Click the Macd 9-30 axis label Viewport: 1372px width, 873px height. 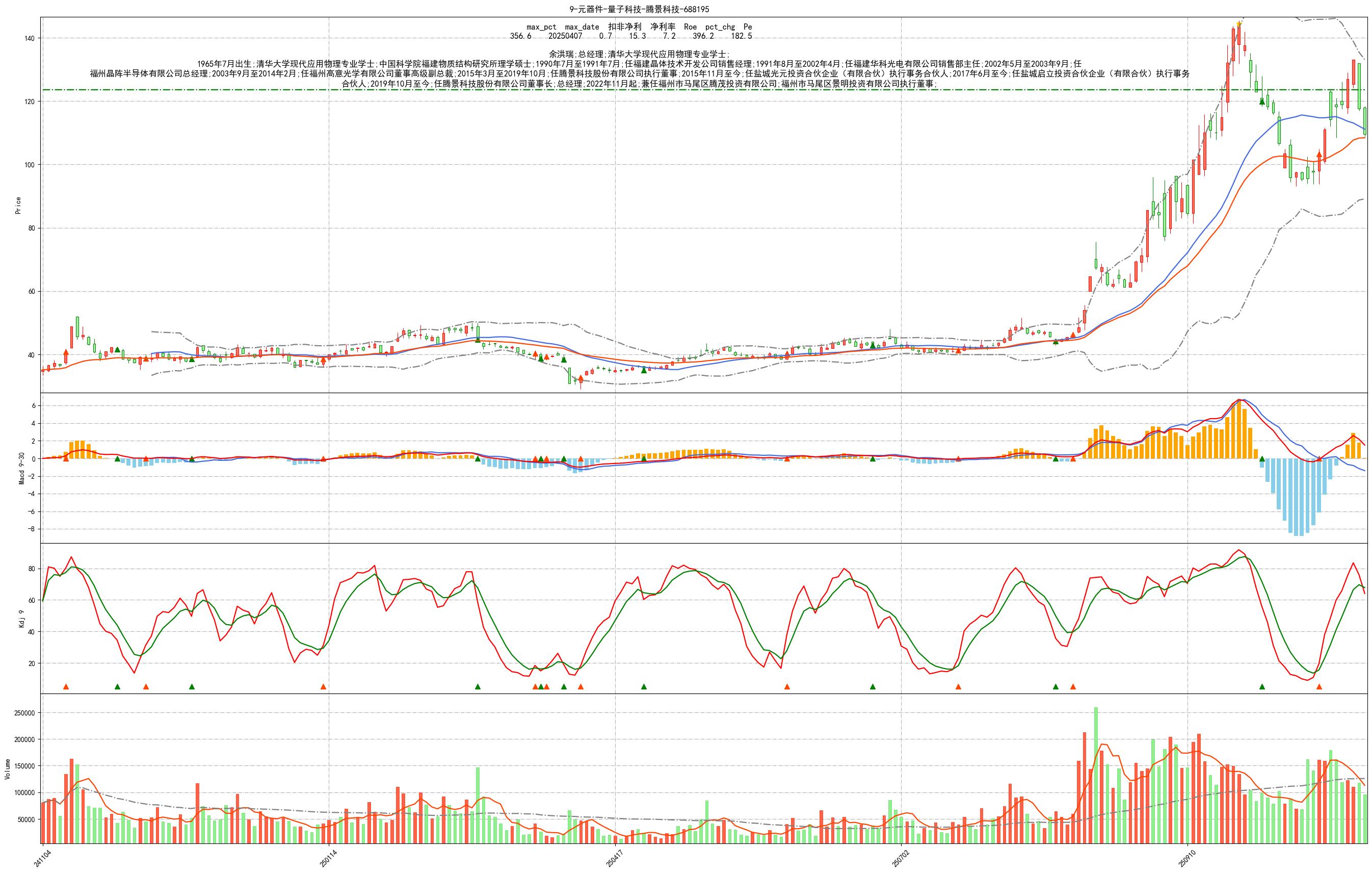point(21,468)
